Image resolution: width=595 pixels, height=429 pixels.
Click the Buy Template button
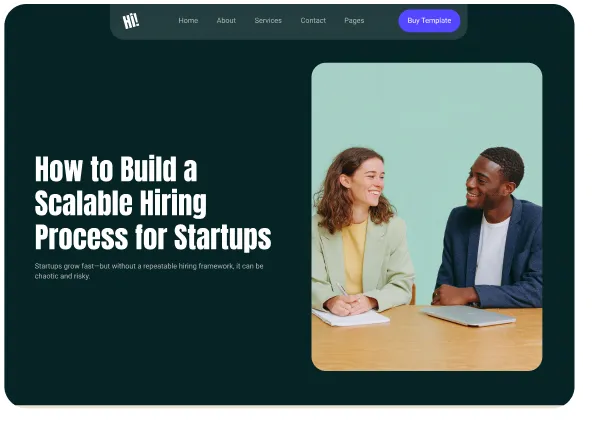click(x=429, y=20)
